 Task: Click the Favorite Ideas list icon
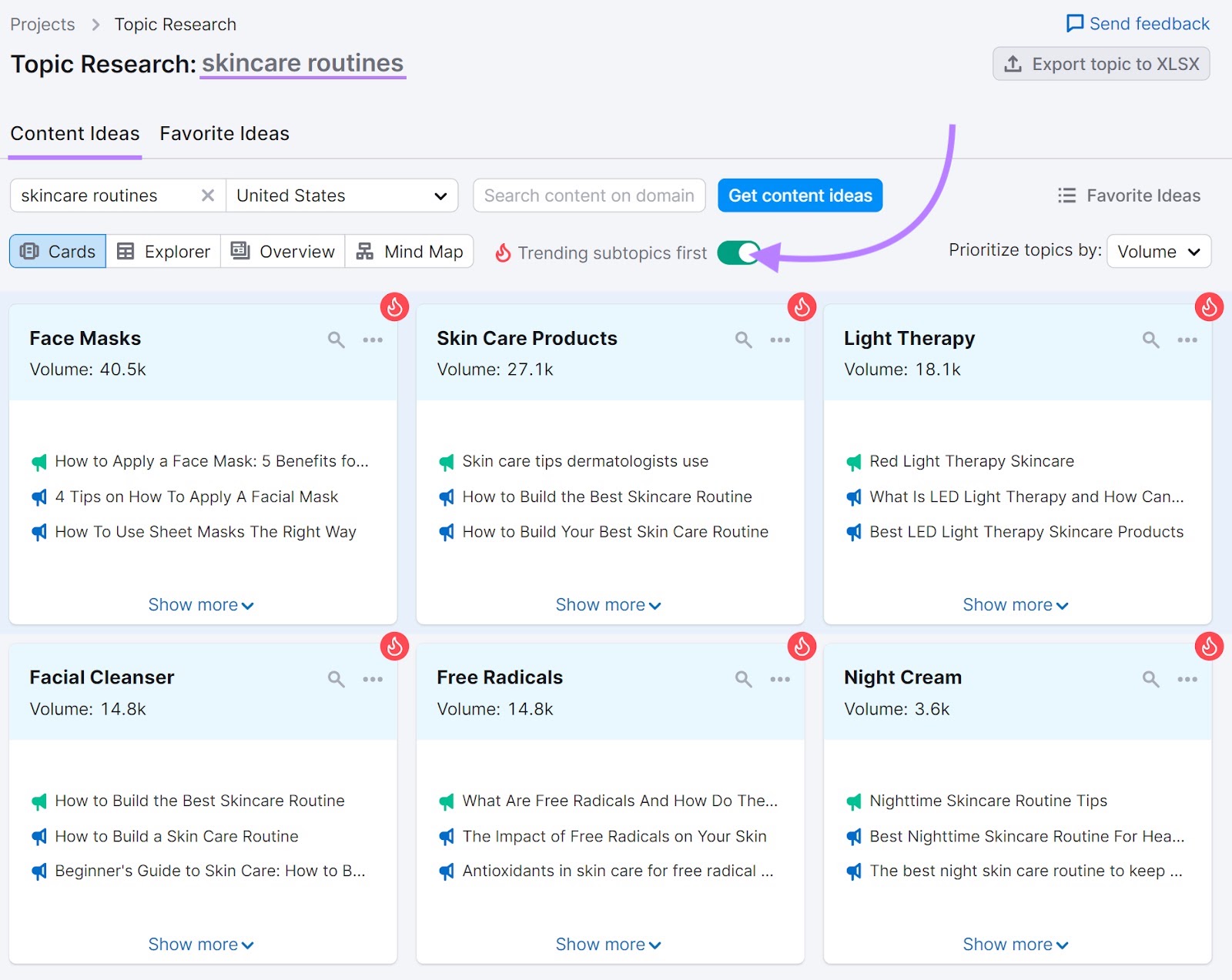1067,195
